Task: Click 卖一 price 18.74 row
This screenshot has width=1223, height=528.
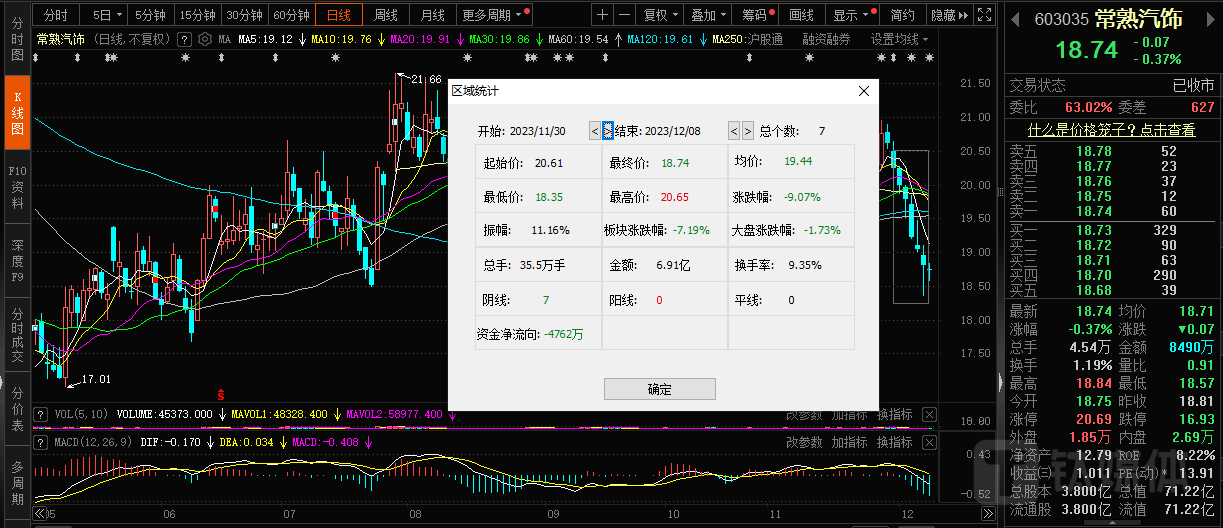Action: (1112, 211)
